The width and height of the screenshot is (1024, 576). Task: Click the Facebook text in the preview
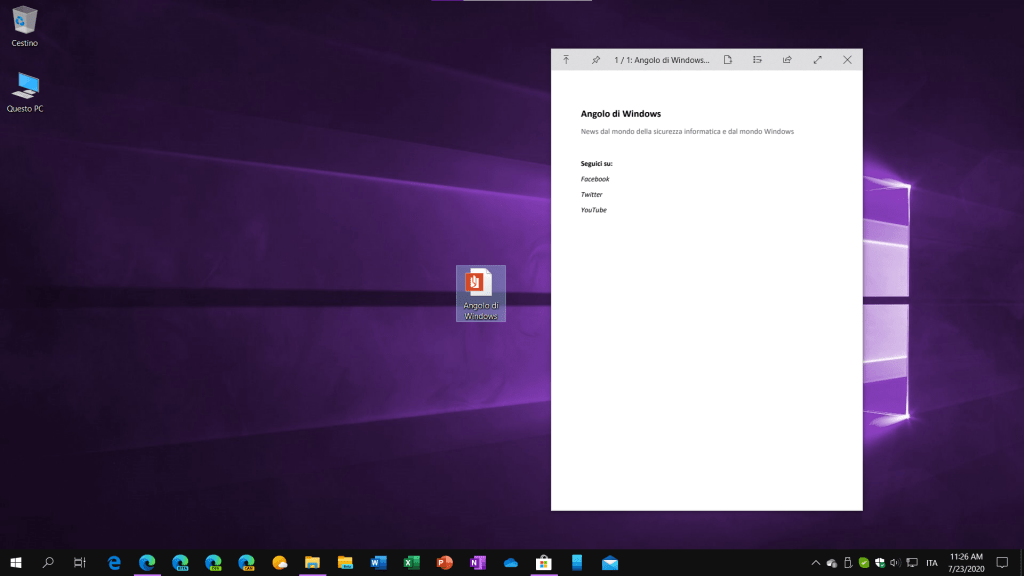(x=595, y=179)
